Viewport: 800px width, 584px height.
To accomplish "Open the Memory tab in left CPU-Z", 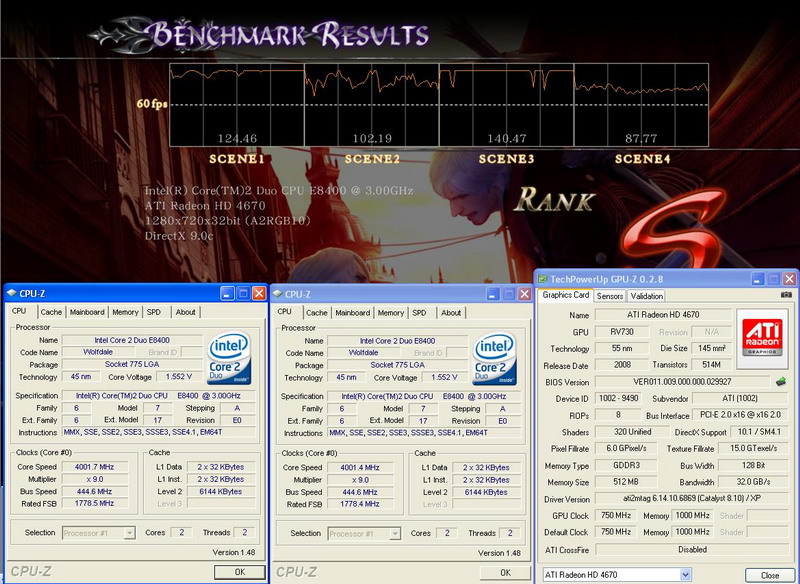I will (x=126, y=312).
